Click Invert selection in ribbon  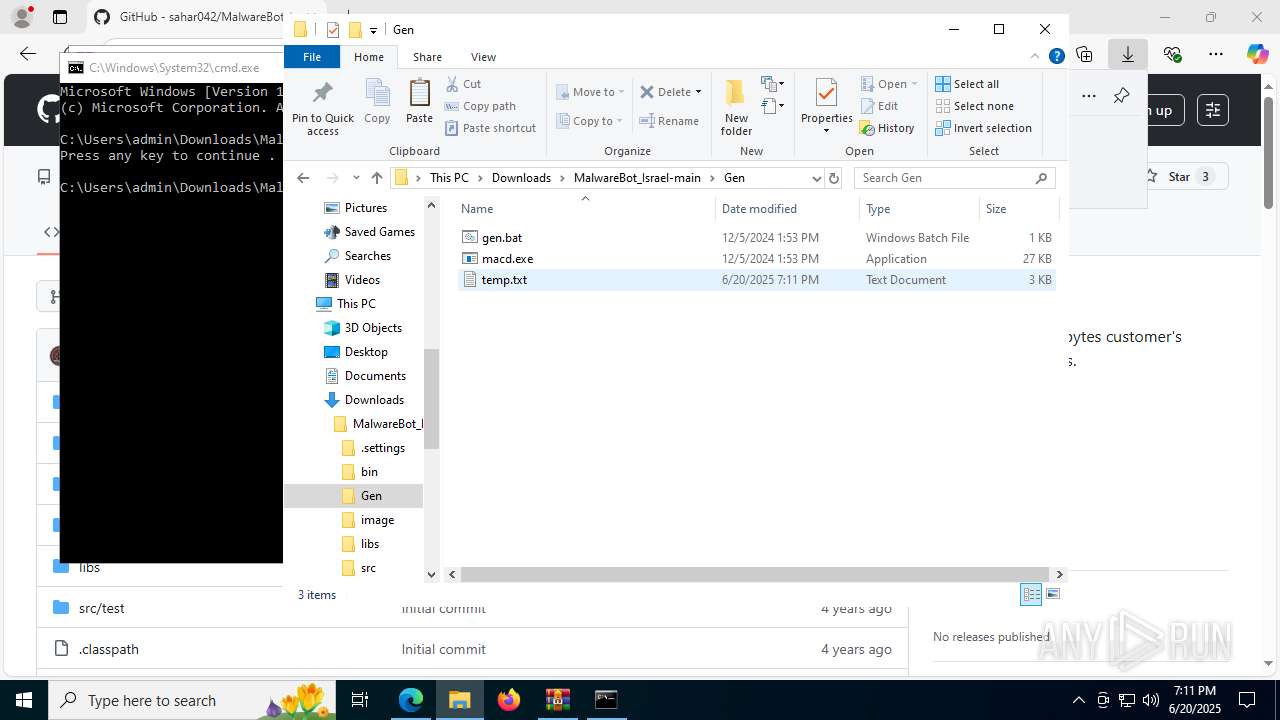coord(983,128)
